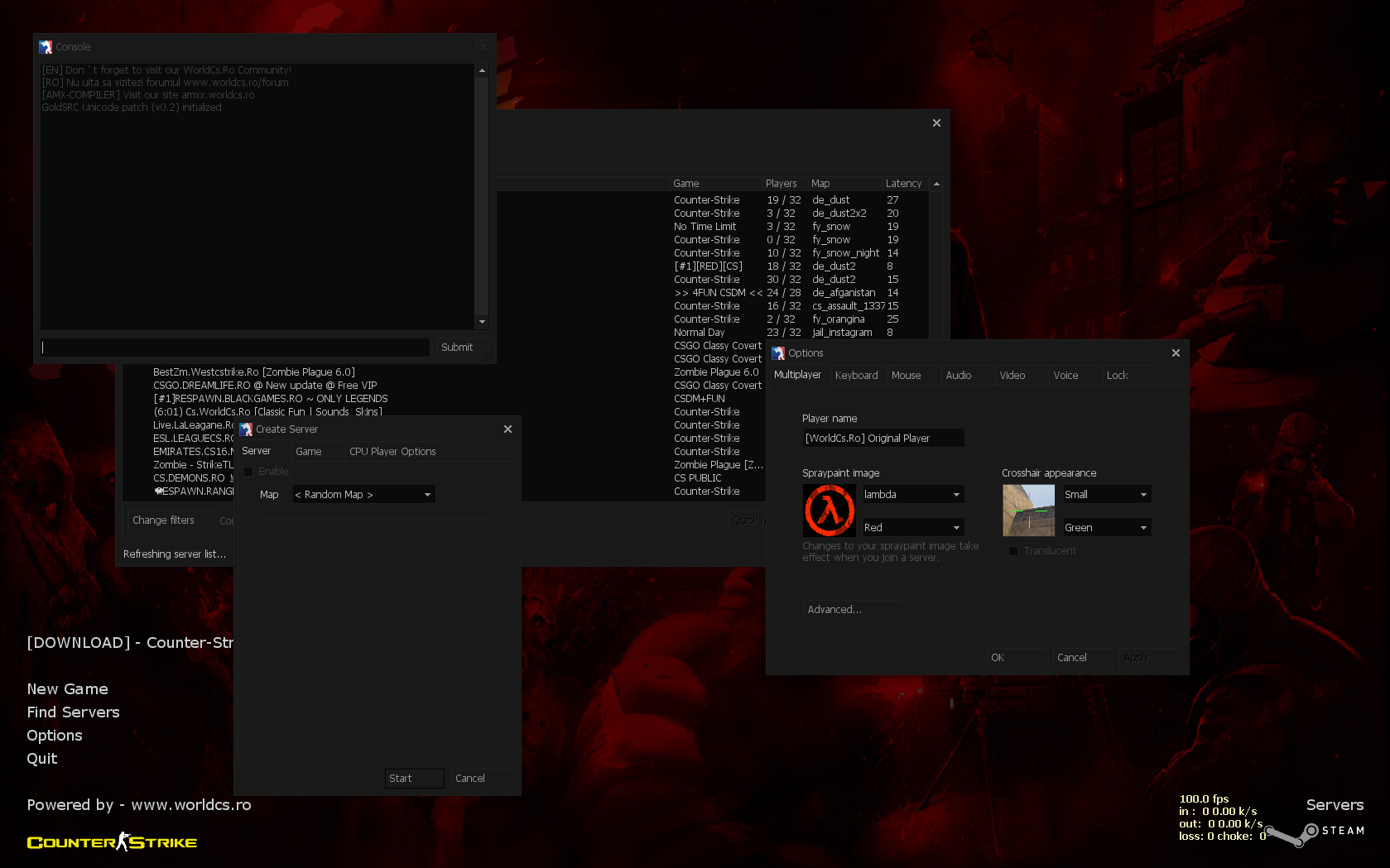The width and height of the screenshot is (1390, 868).
Task: Open the crosshair color Green dropdown
Action: coord(1107,528)
